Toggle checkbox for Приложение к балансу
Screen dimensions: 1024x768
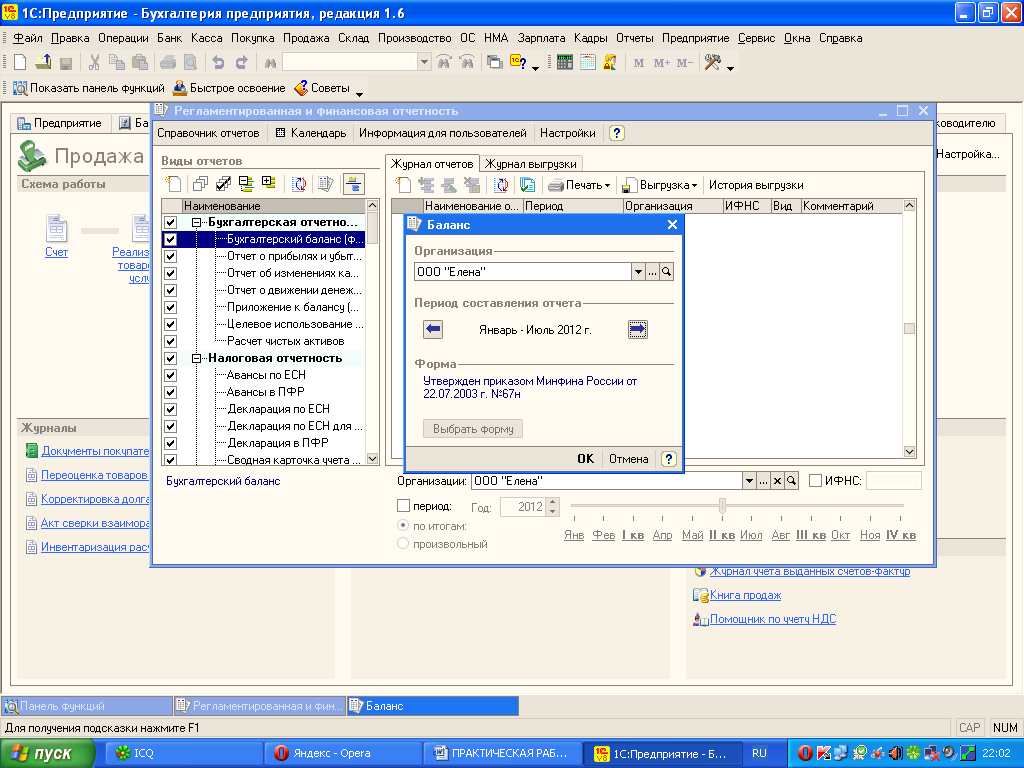(x=170, y=307)
